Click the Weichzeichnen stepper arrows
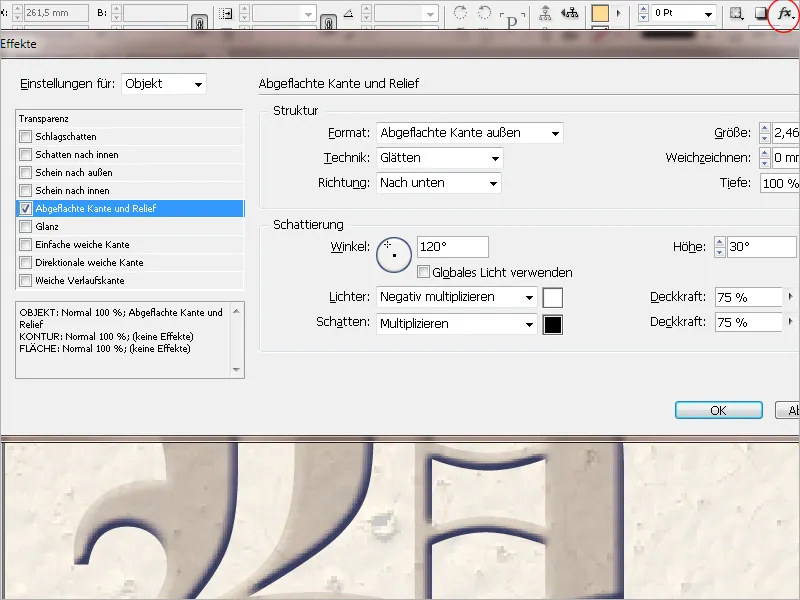This screenshot has height=600, width=800. (x=764, y=158)
